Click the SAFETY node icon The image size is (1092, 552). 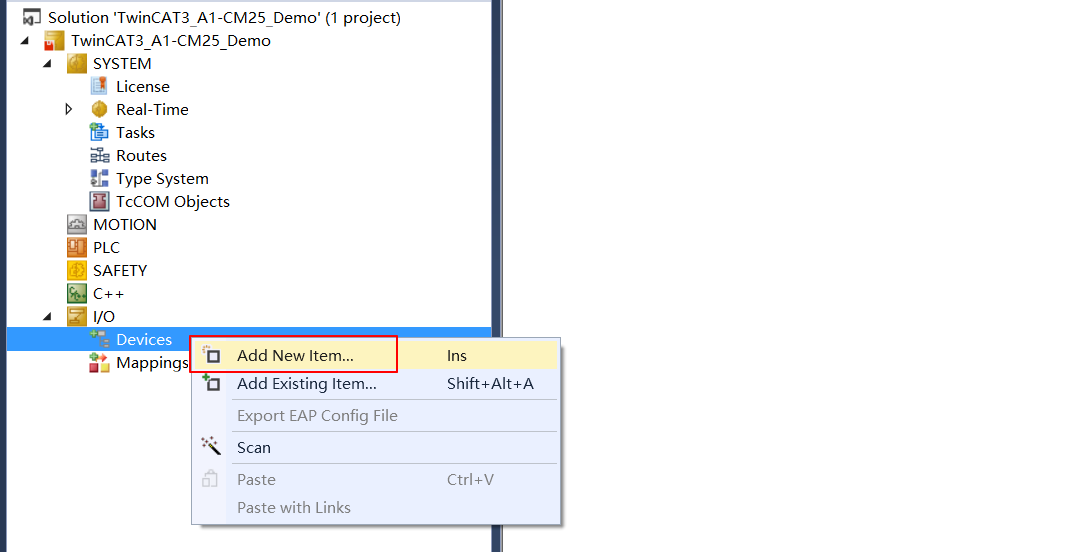tap(77, 270)
